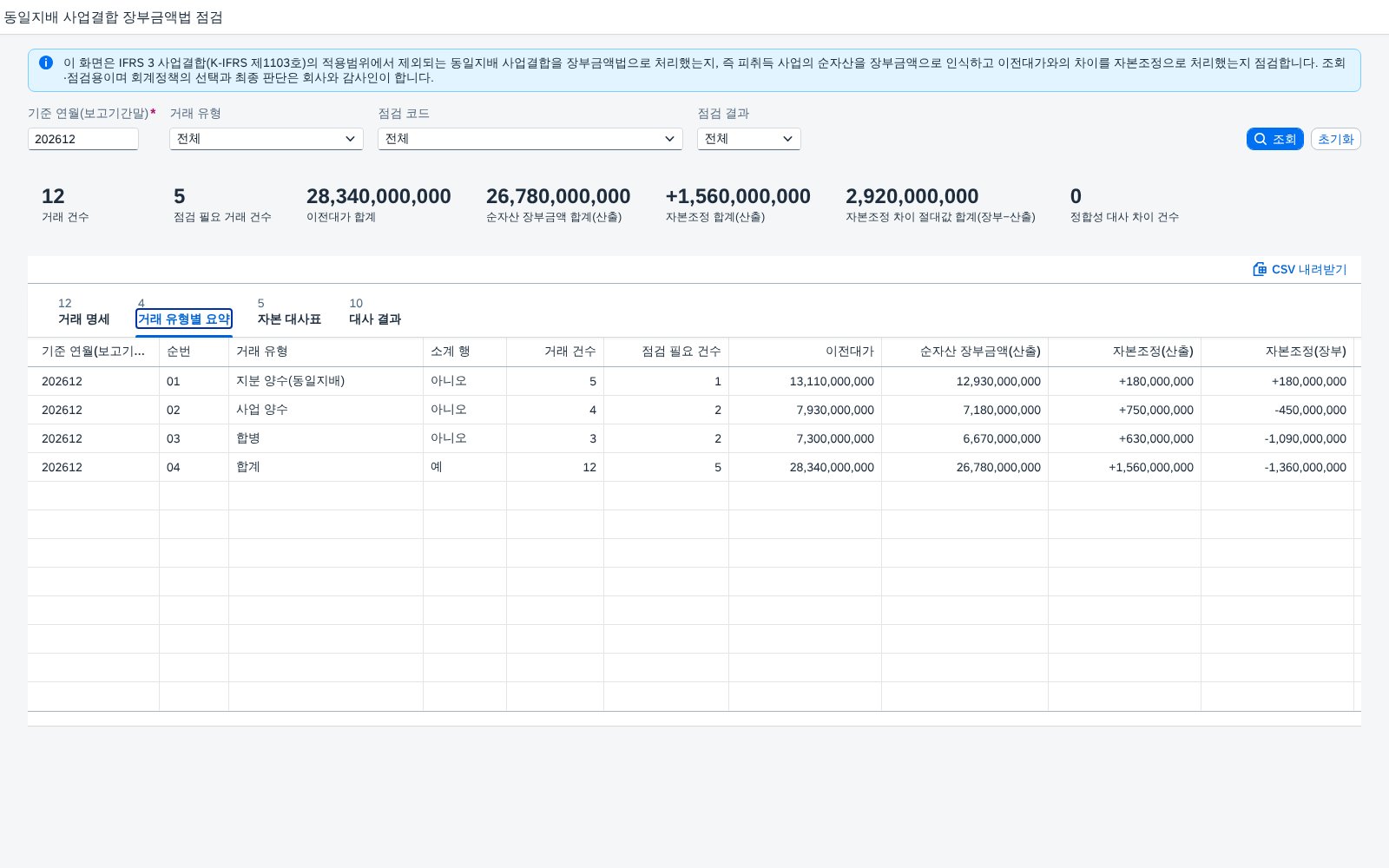Select the 거래 유형별 요약 tab
The image size is (1389, 868).
pos(184,319)
